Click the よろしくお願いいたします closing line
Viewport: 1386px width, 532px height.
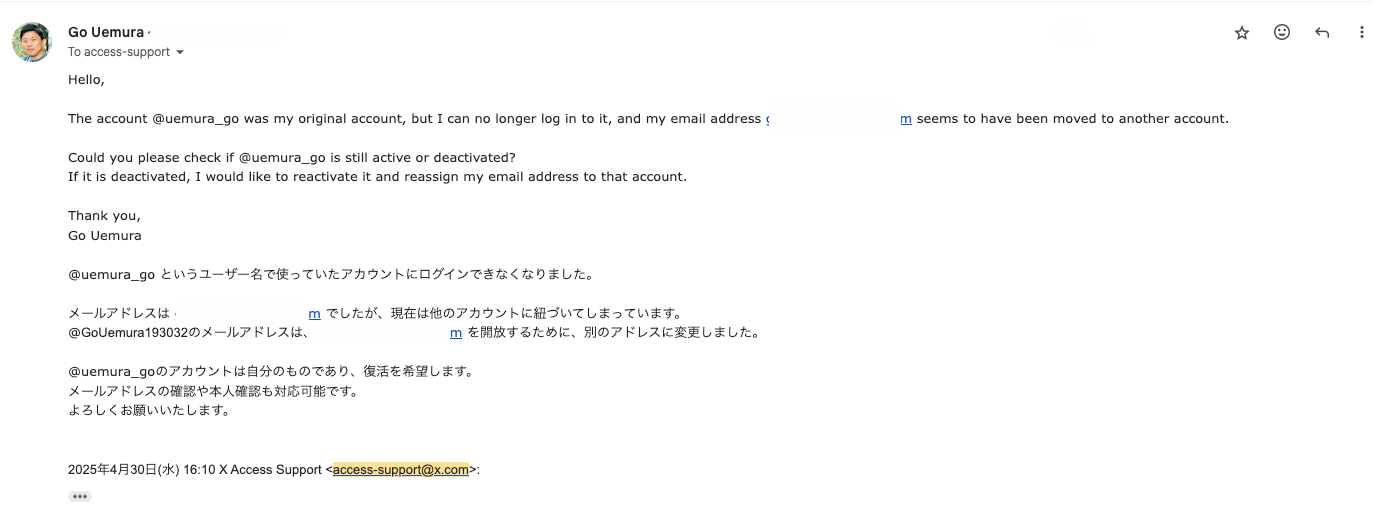149,410
